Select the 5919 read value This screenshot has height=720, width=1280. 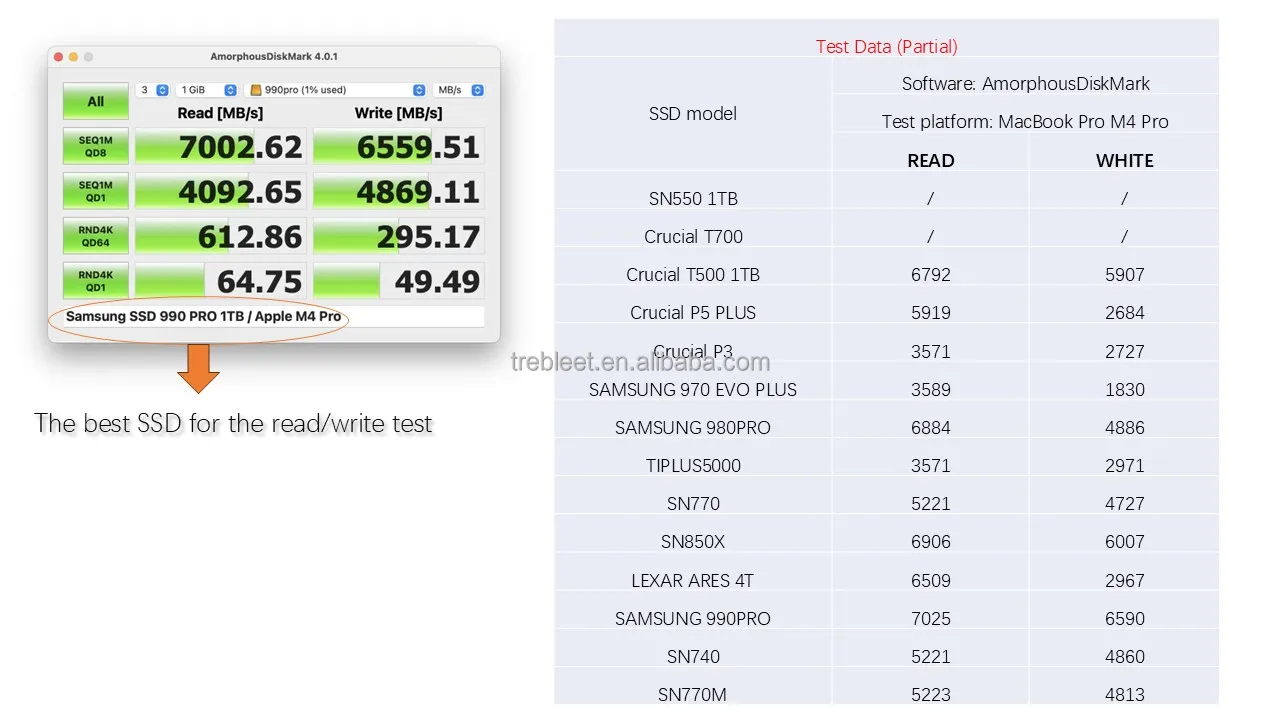(x=931, y=313)
